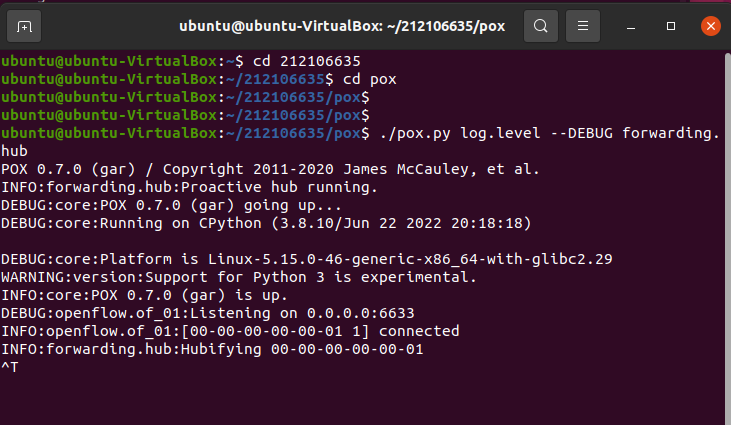Click the 'Proactive hub running' log line

[190, 186]
